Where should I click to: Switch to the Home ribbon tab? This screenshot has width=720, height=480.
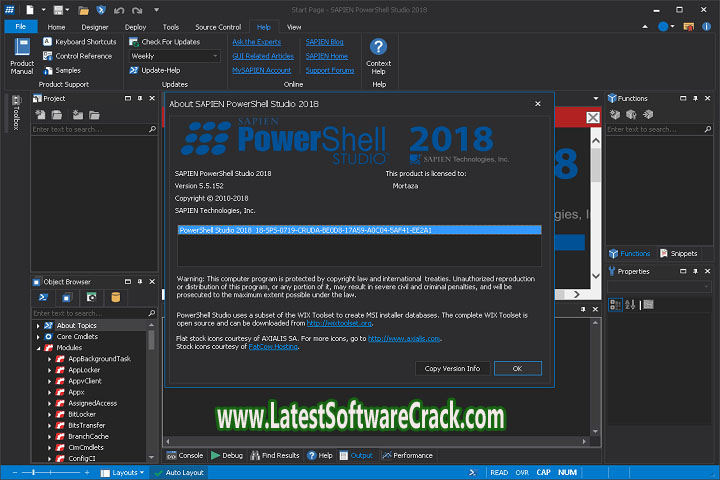pos(56,27)
